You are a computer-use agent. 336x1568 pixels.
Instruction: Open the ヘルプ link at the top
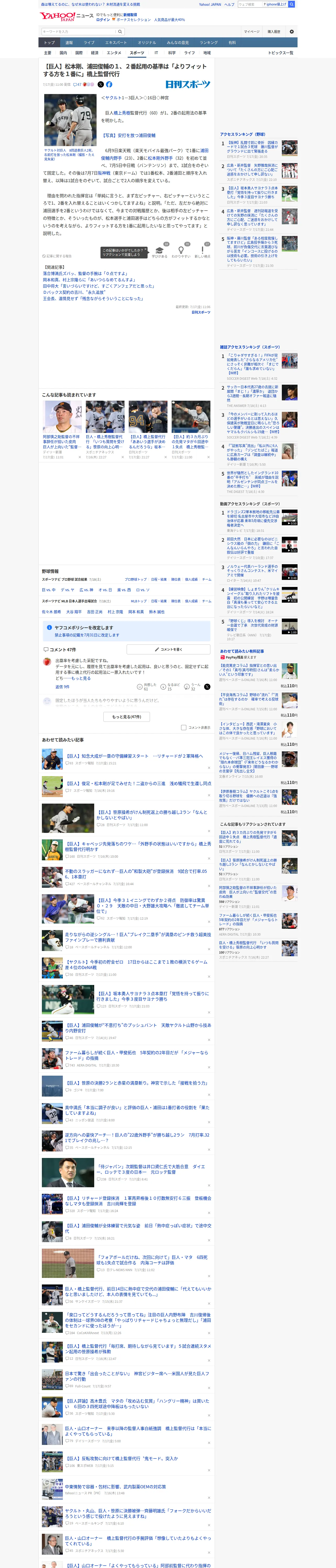(x=229, y=4)
